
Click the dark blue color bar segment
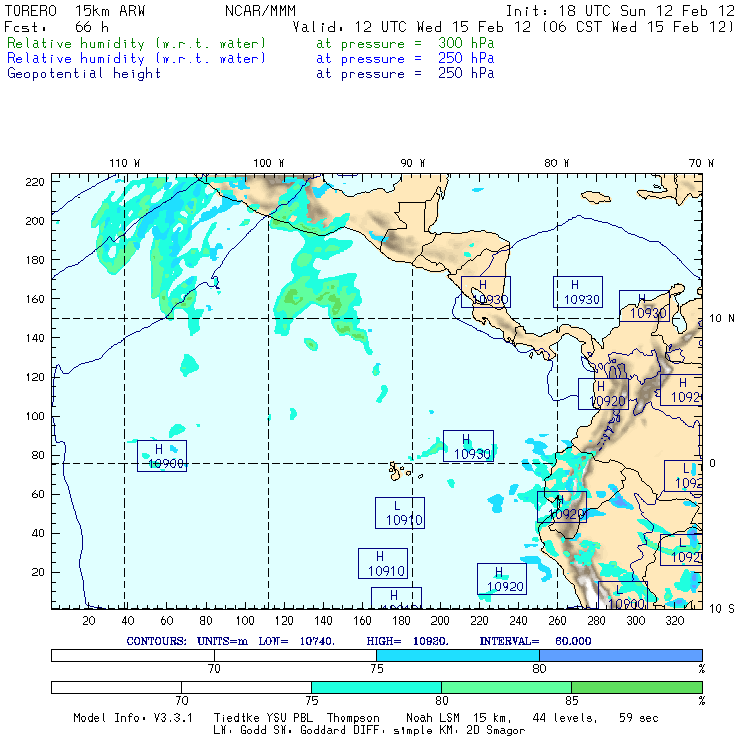pos(620,654)
